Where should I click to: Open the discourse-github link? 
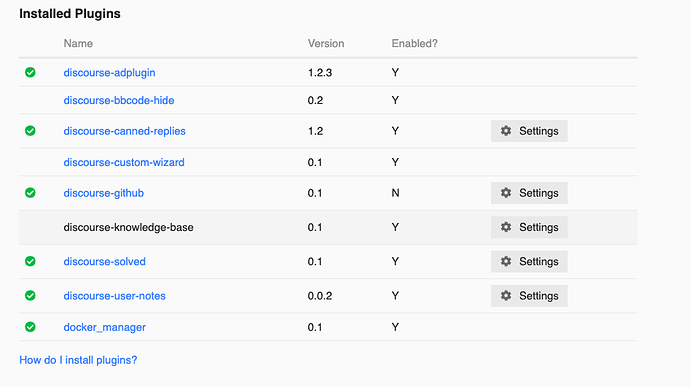pyautogui.click(x=103, y=193)
